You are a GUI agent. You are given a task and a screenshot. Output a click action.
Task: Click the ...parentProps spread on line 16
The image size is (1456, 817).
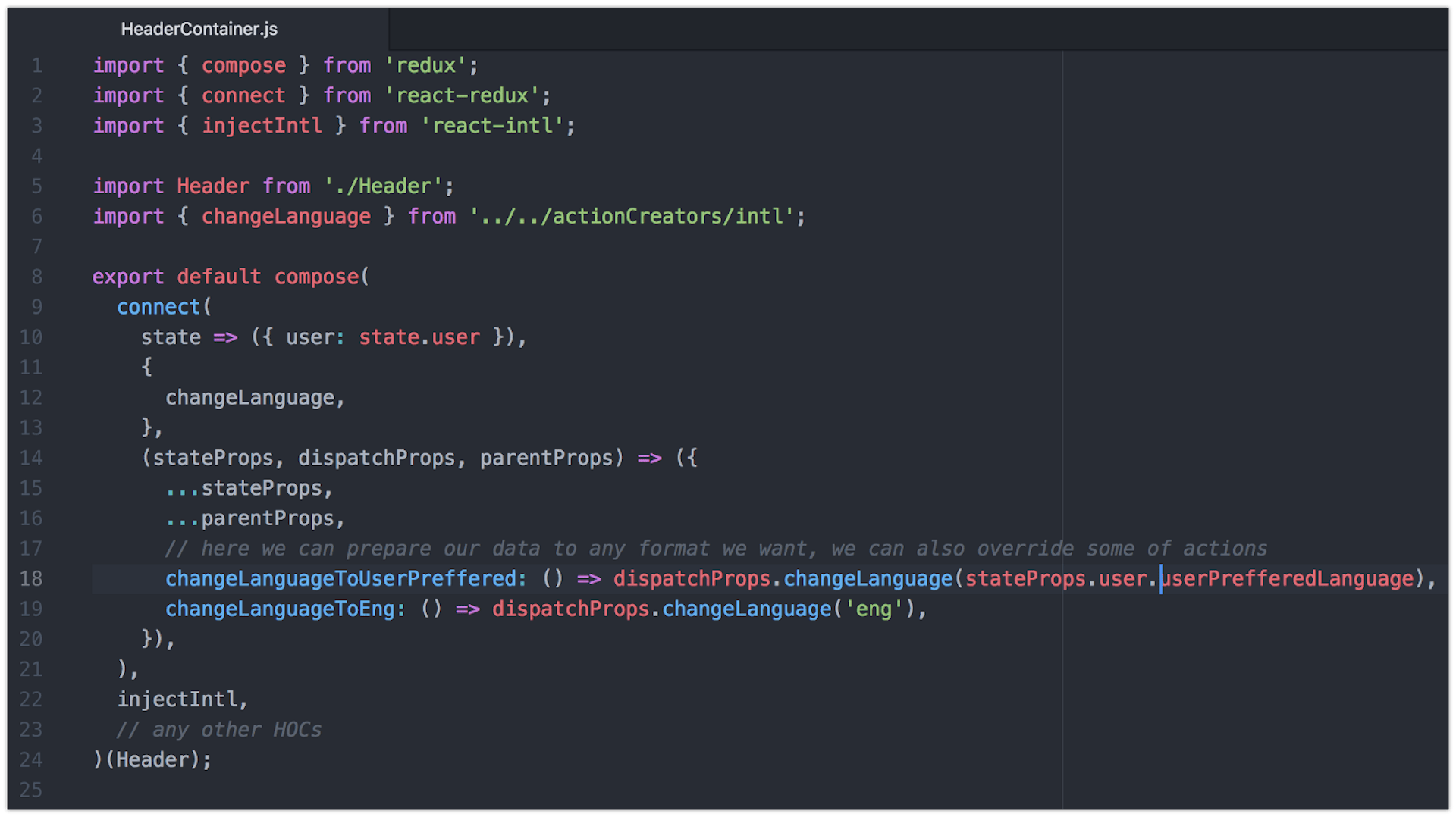click(250, 519)
